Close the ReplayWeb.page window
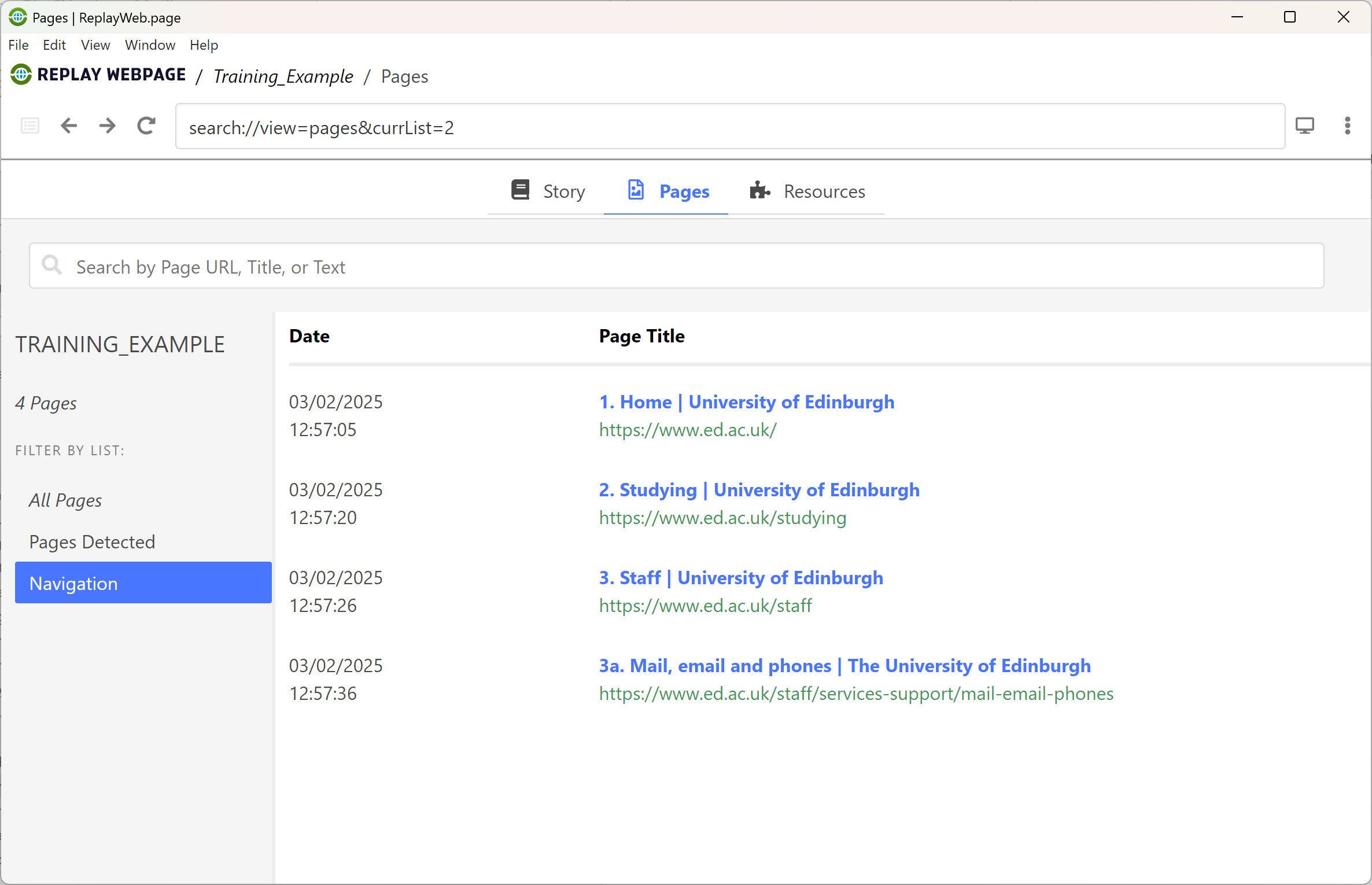Image resolution: width=1372 pixels, height=885 pixels. [1344, 17]
